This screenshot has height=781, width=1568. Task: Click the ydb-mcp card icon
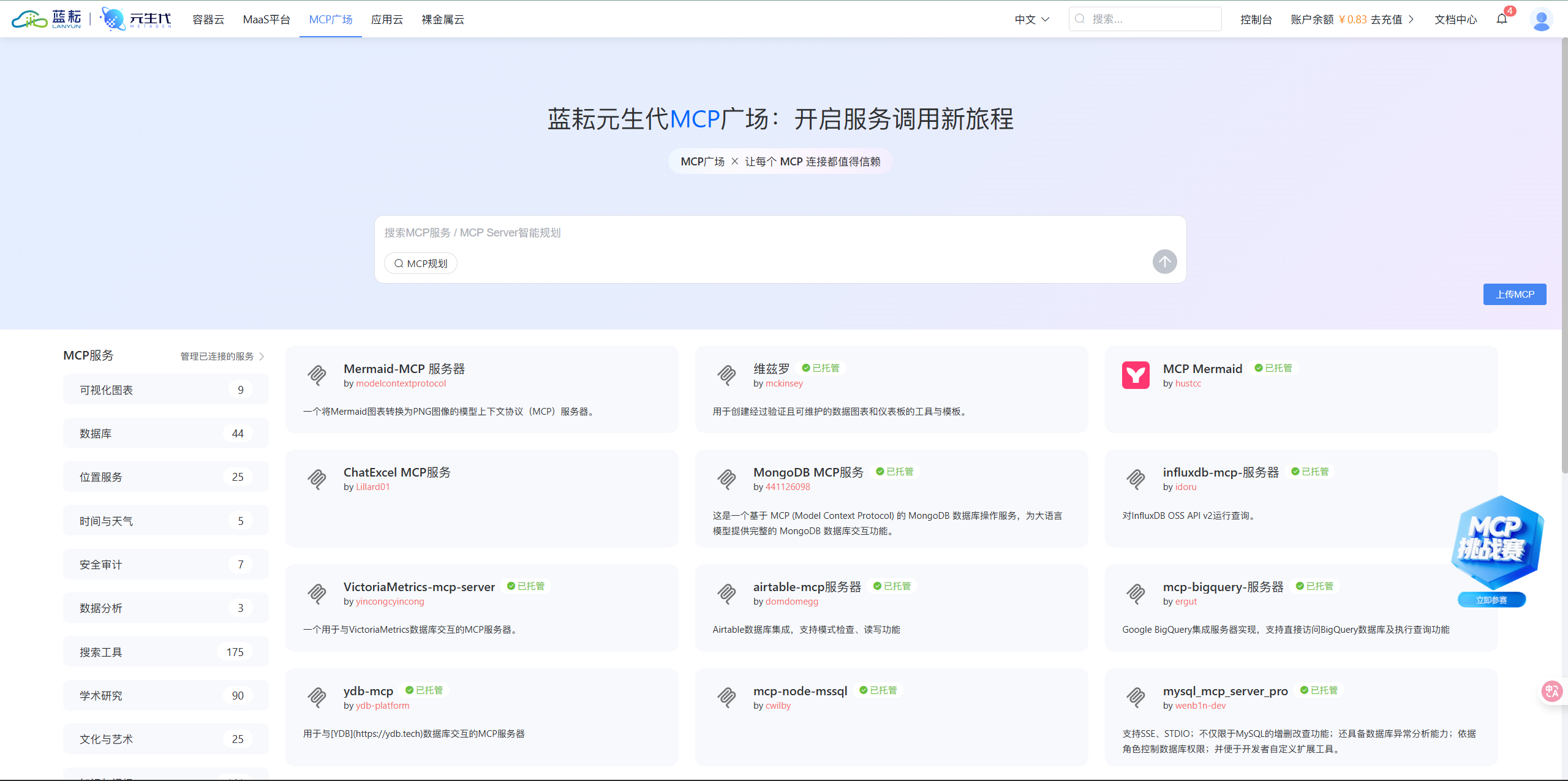coord(317,697)
